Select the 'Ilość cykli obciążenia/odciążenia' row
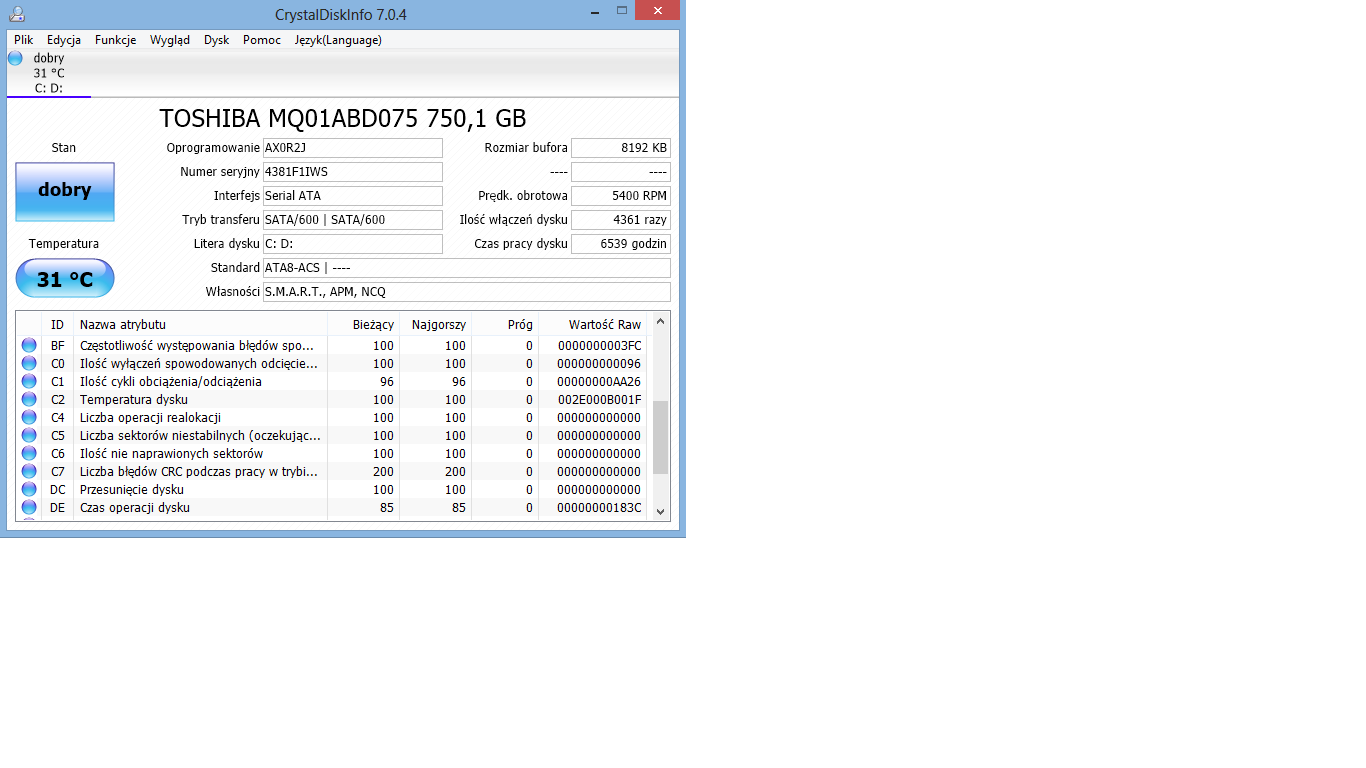This screenshot has height=768, width=1366. click(332, 381)
